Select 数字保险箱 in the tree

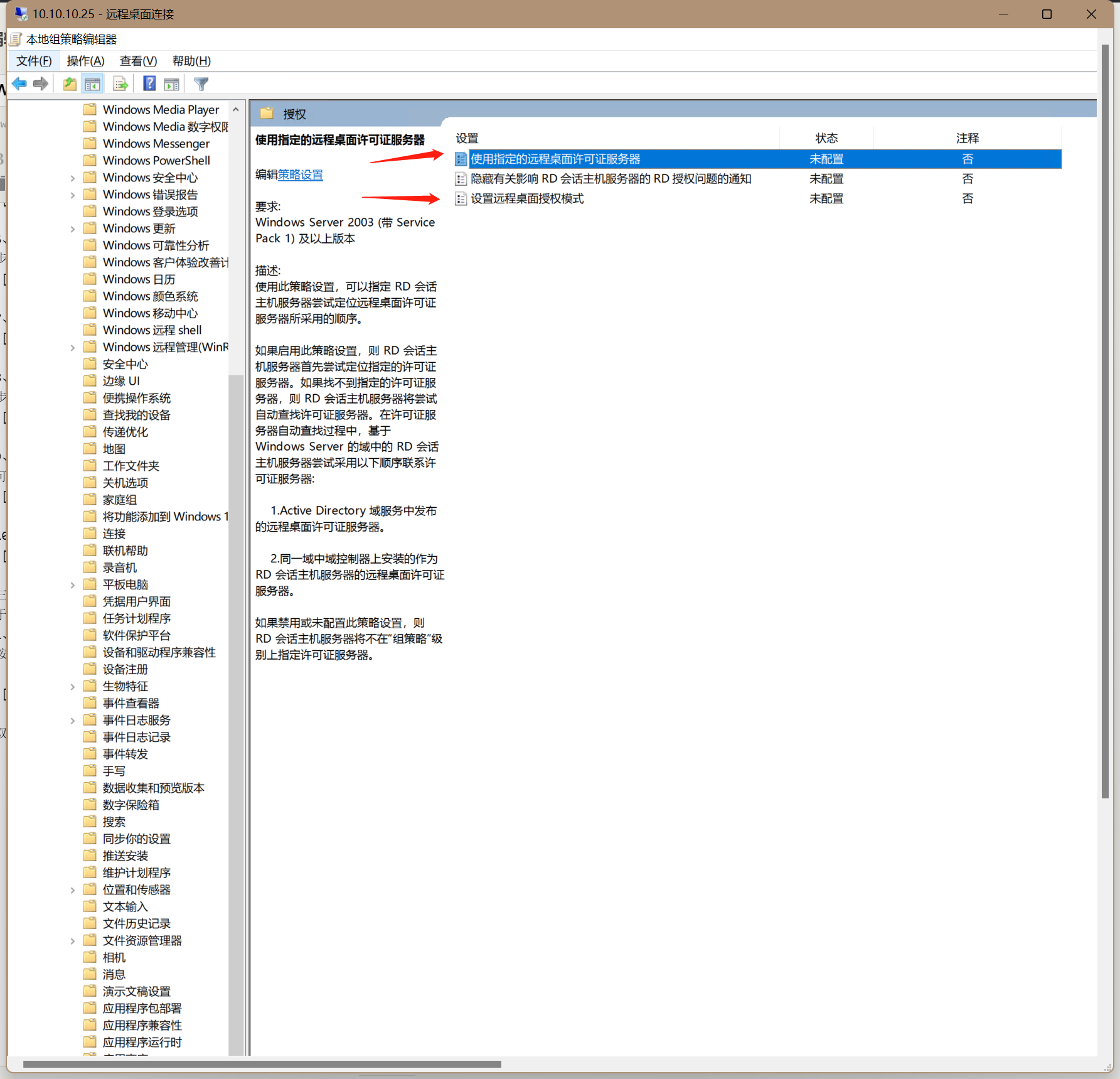click(x=131, y=805)
